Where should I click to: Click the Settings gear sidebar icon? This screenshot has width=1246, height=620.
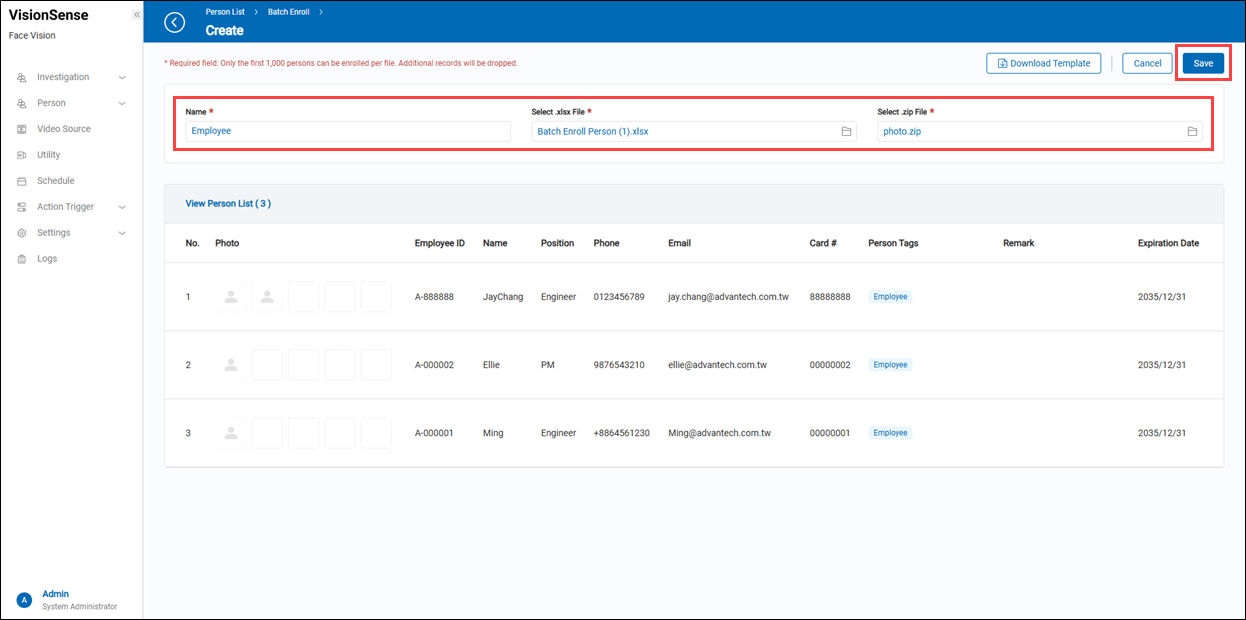click(24, 232)
